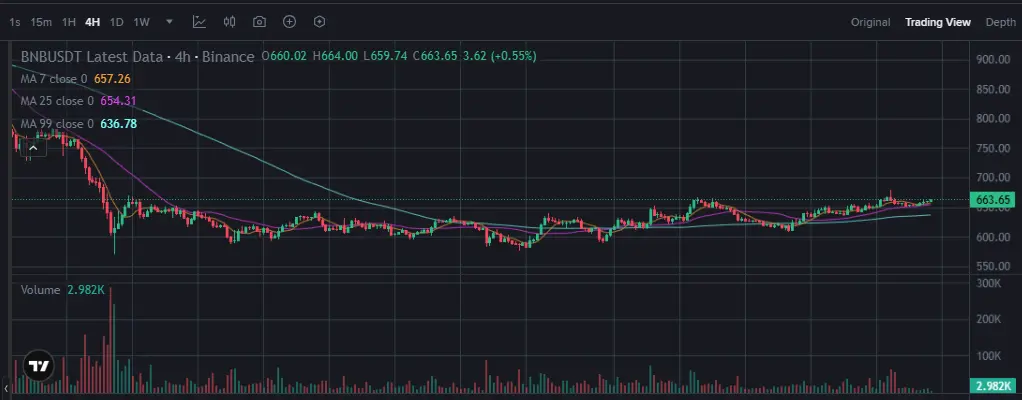Click the H664.00 high price value

tap(336, 57)
